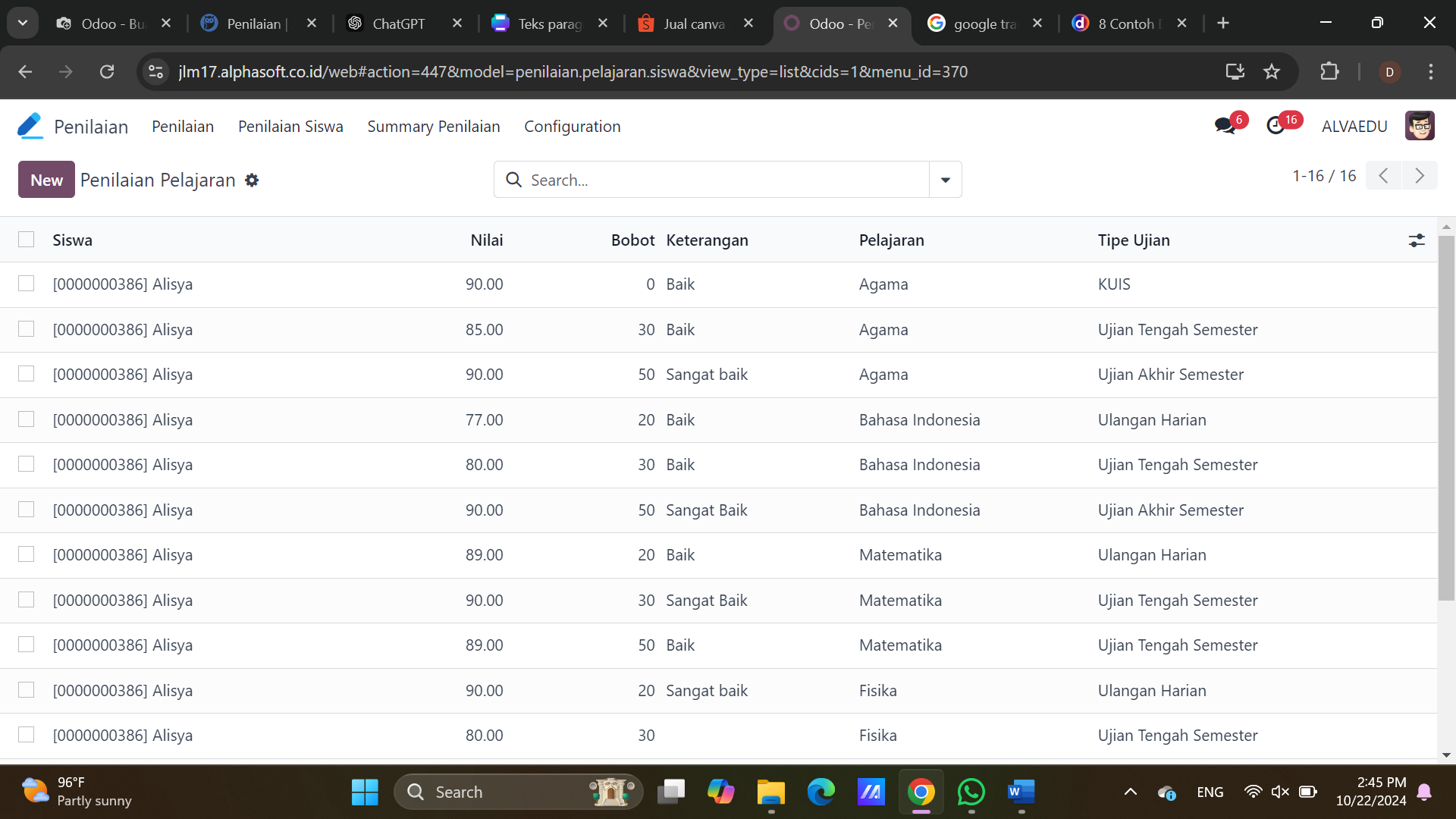Select all records with header checkbox
This screenshot has height=819, width=1456.
click(27, 240)
